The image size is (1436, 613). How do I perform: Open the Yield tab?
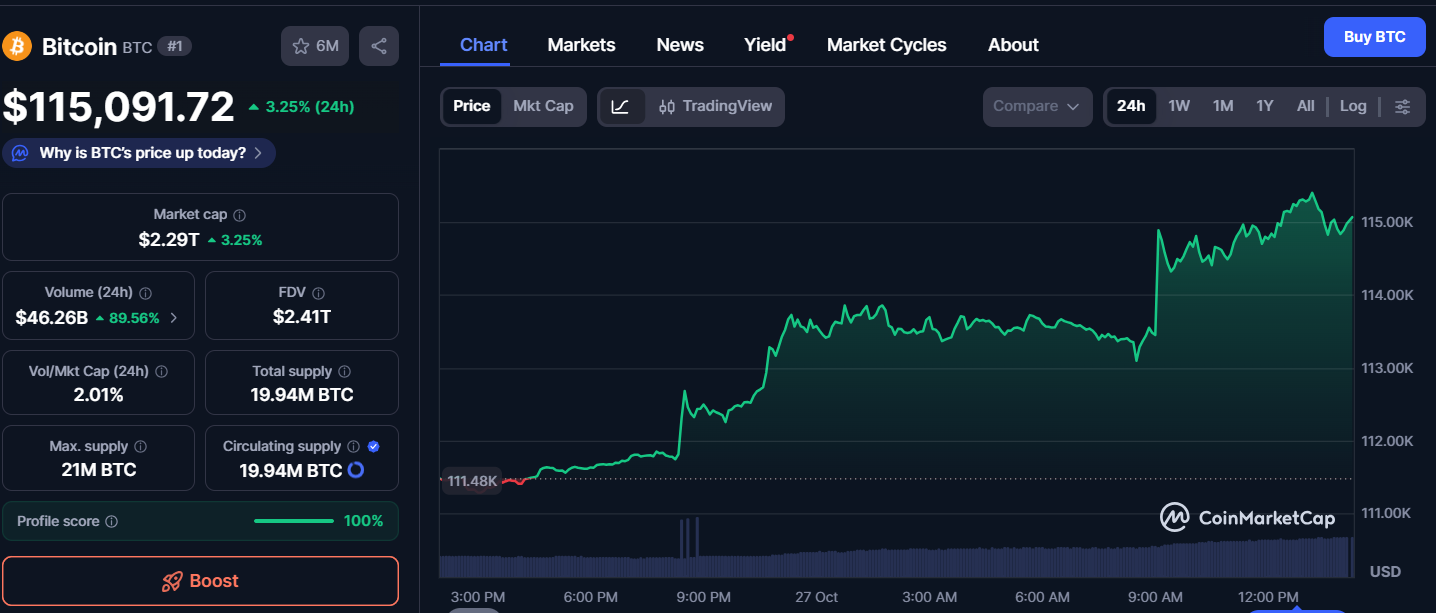(x=766, y=45)
